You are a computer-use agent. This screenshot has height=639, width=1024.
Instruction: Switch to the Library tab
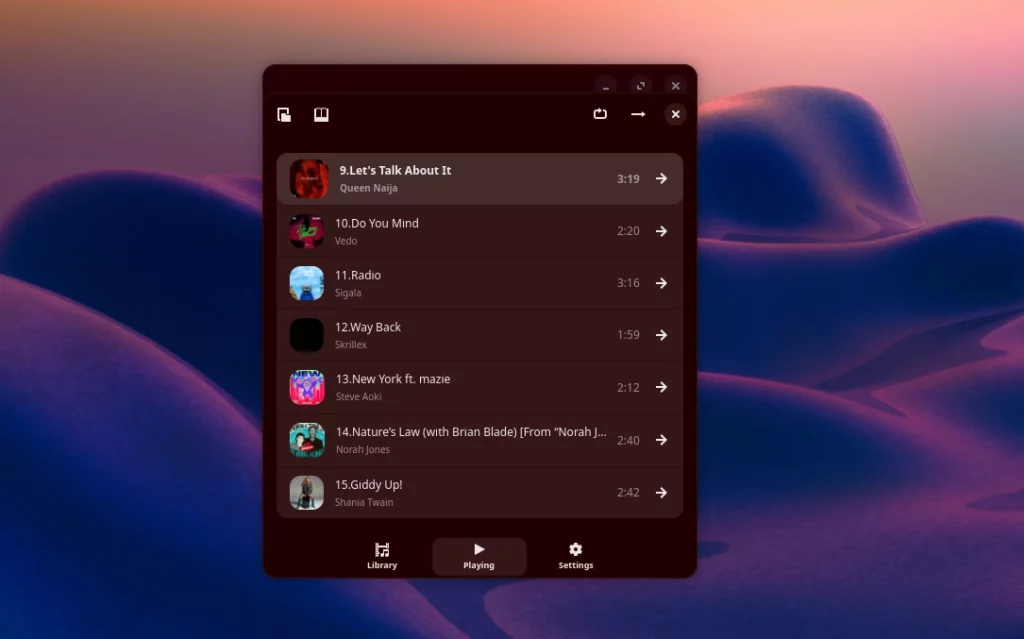(381, 556)
